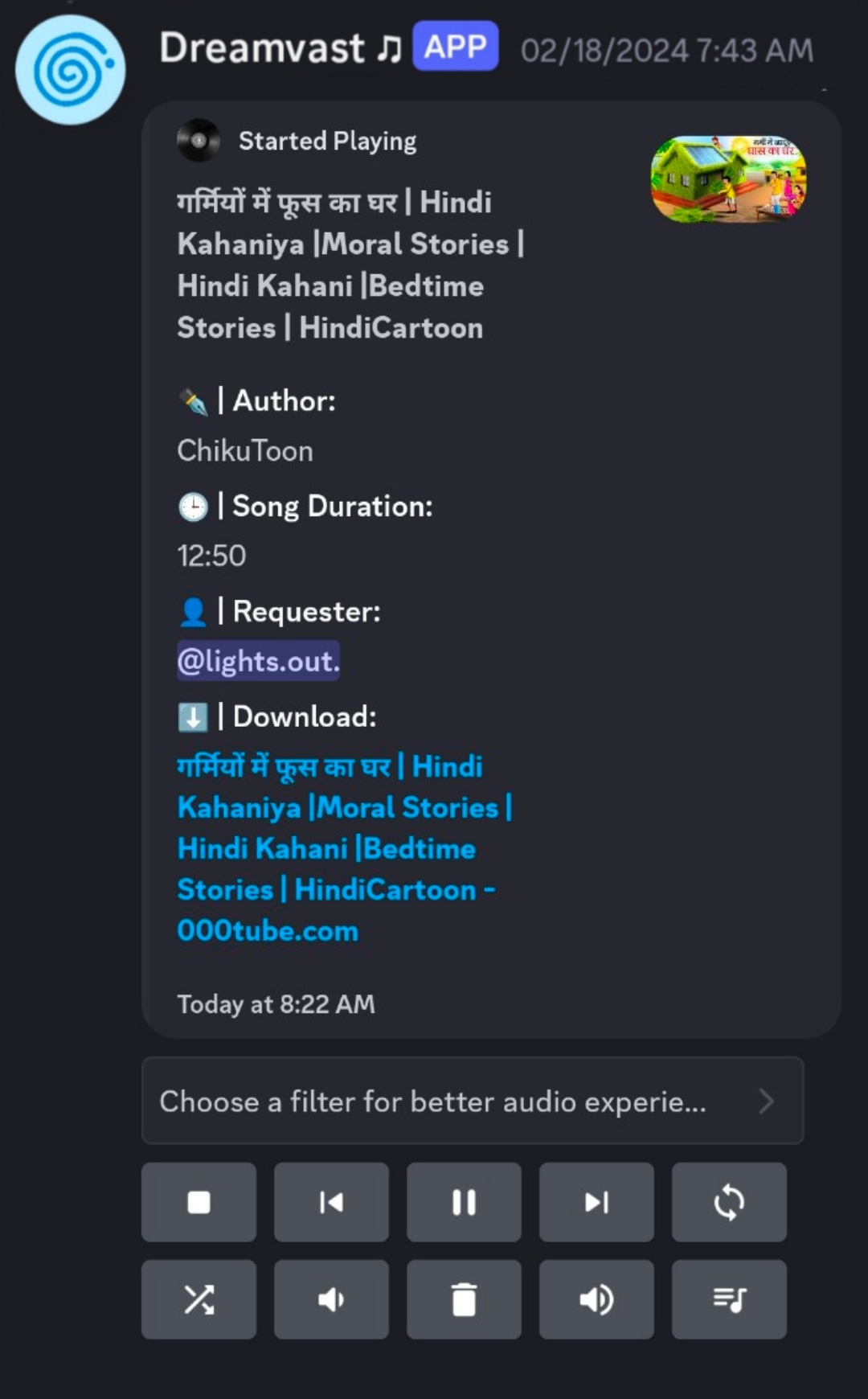Raise the volume with the volume up icon
The height and width of the screenshot is (1399, 868).
(x=596, y=1299)
